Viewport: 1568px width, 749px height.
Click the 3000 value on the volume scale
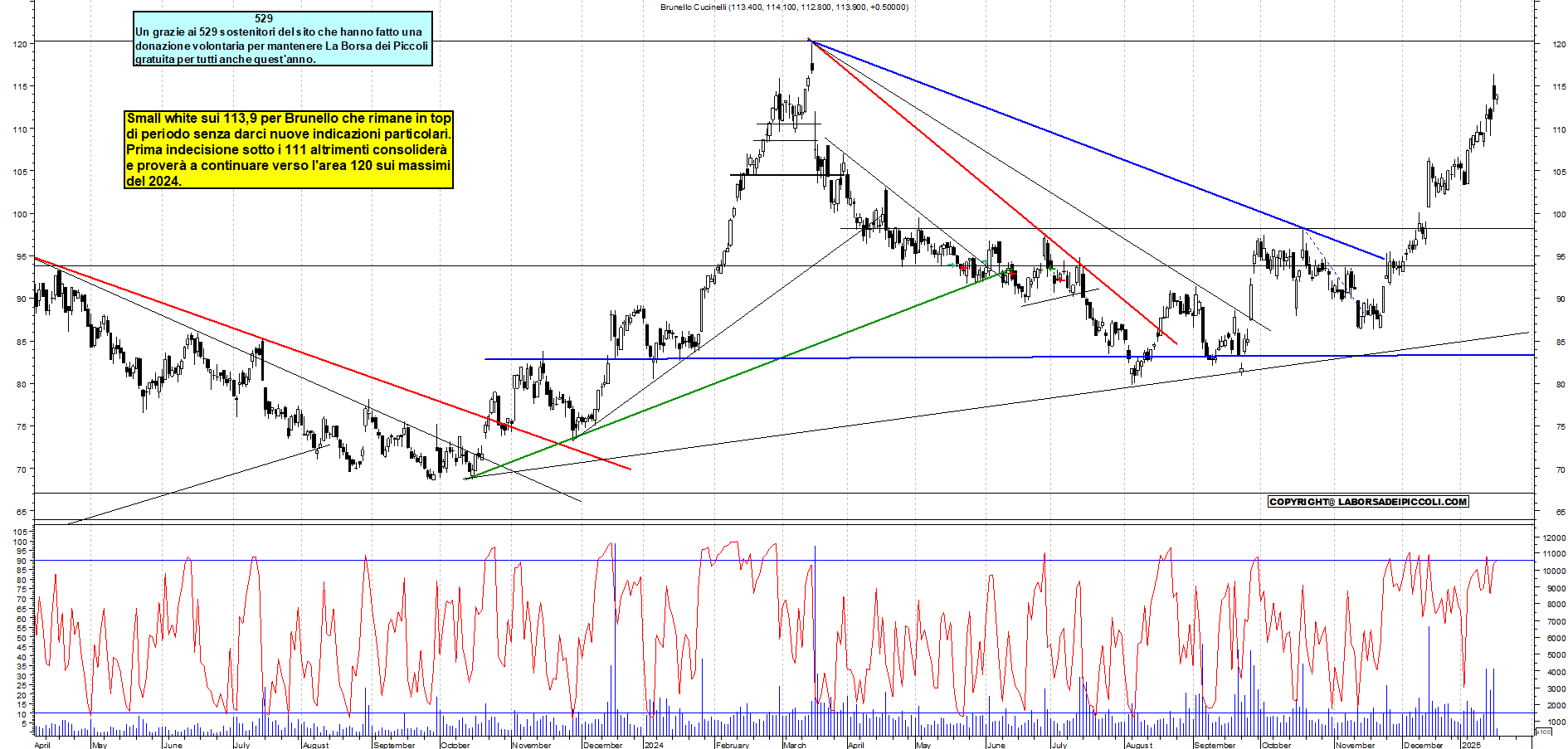pos(1556,689)
